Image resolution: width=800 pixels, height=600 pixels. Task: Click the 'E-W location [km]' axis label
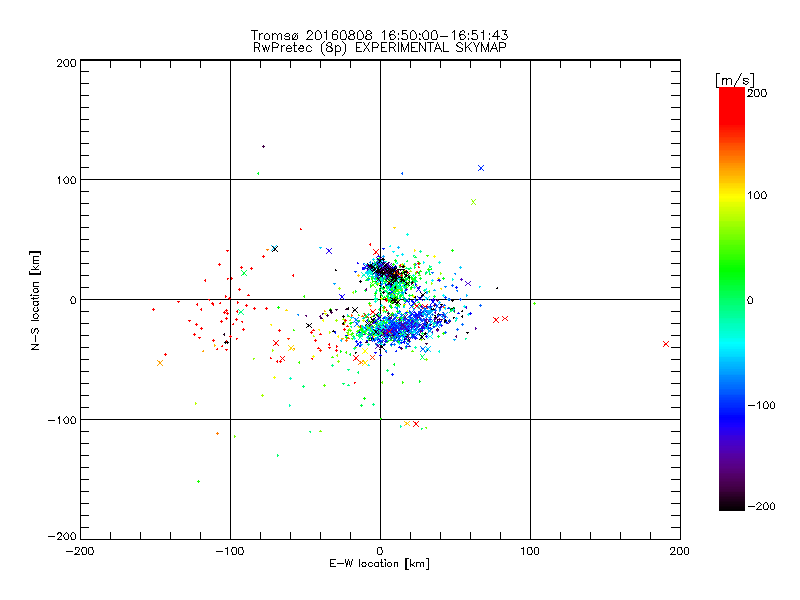coord(380,564)
